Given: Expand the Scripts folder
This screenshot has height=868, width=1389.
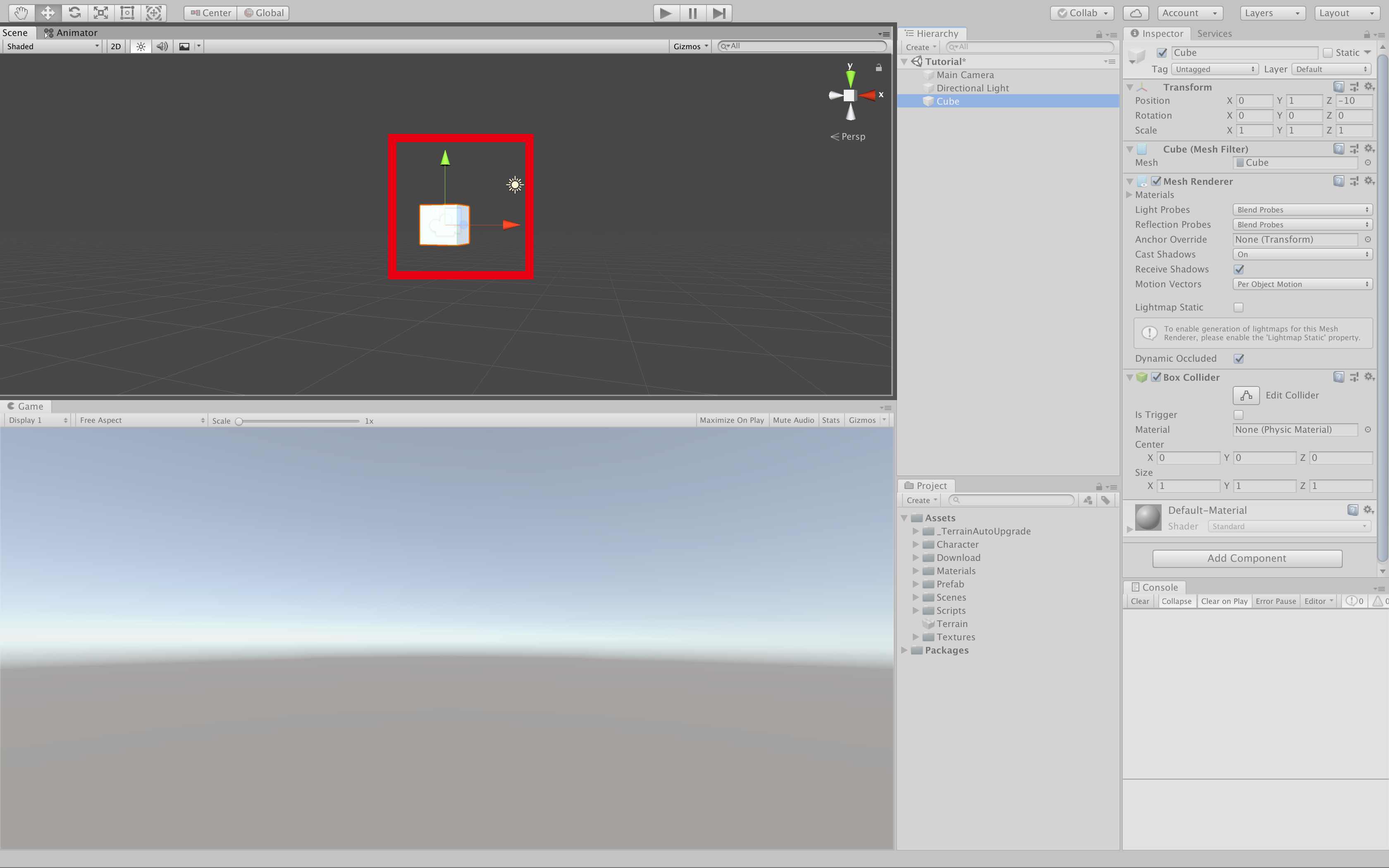Looking at the screenshot, I should tap(916, 610).
